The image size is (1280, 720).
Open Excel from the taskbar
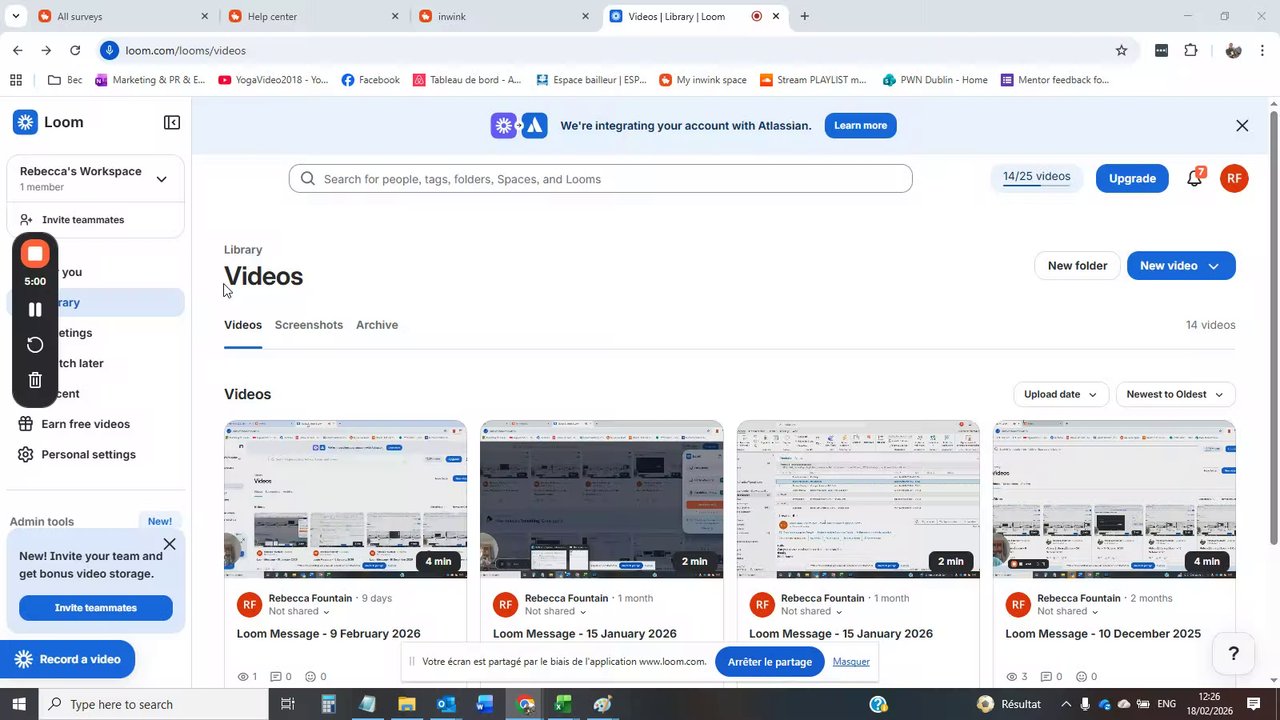coord(563,704)
